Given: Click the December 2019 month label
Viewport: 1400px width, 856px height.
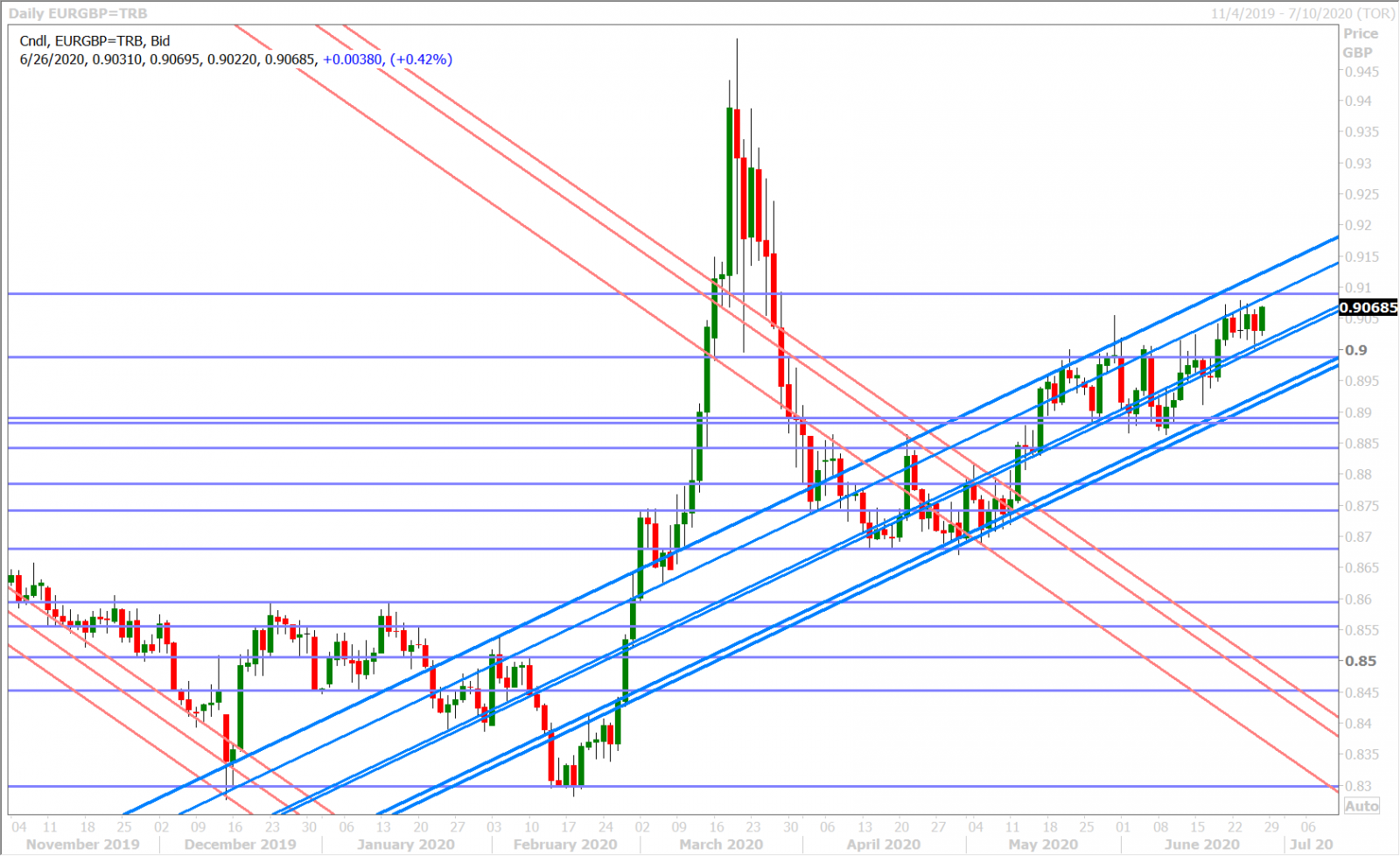Looking at the screenshot, I should tap(241, 845).
